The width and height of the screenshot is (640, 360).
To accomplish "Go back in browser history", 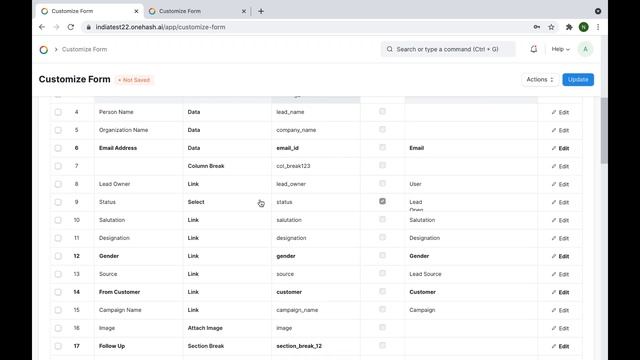I will coord(42,27).
